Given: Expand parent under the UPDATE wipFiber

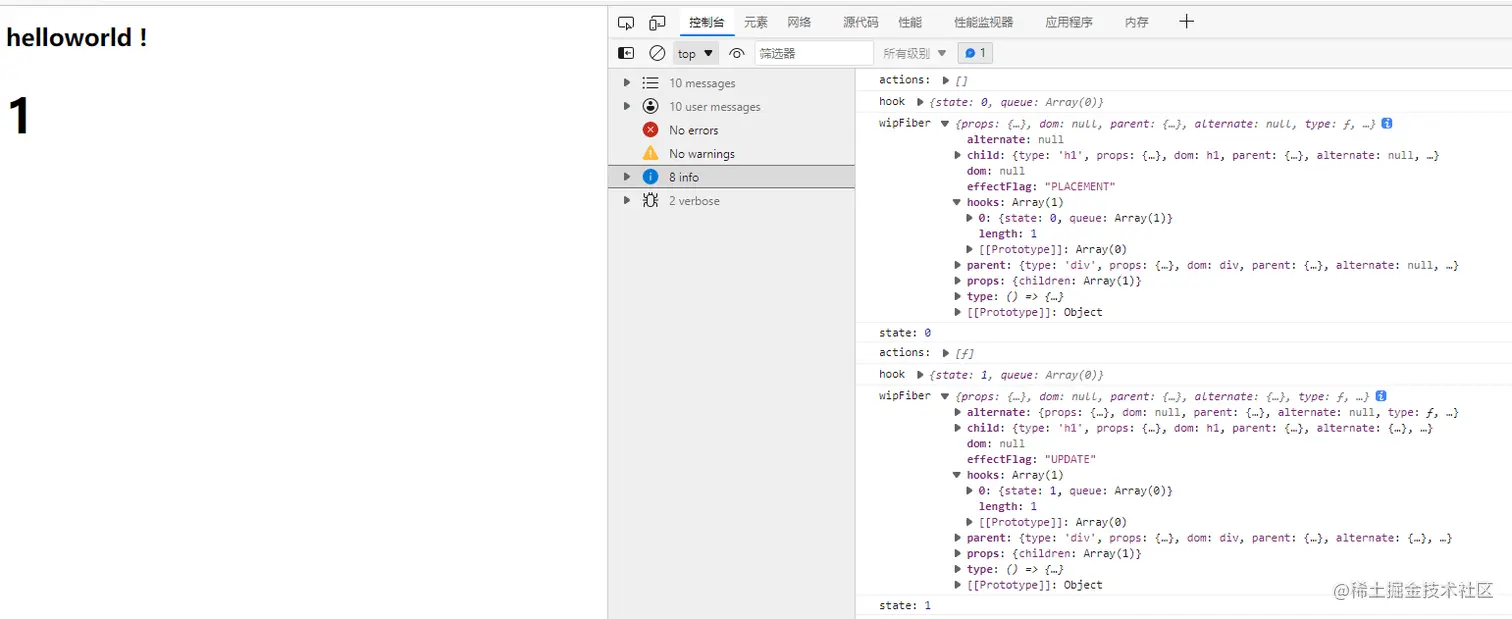Looking at the screenshot, I should (x=958, y=538).
